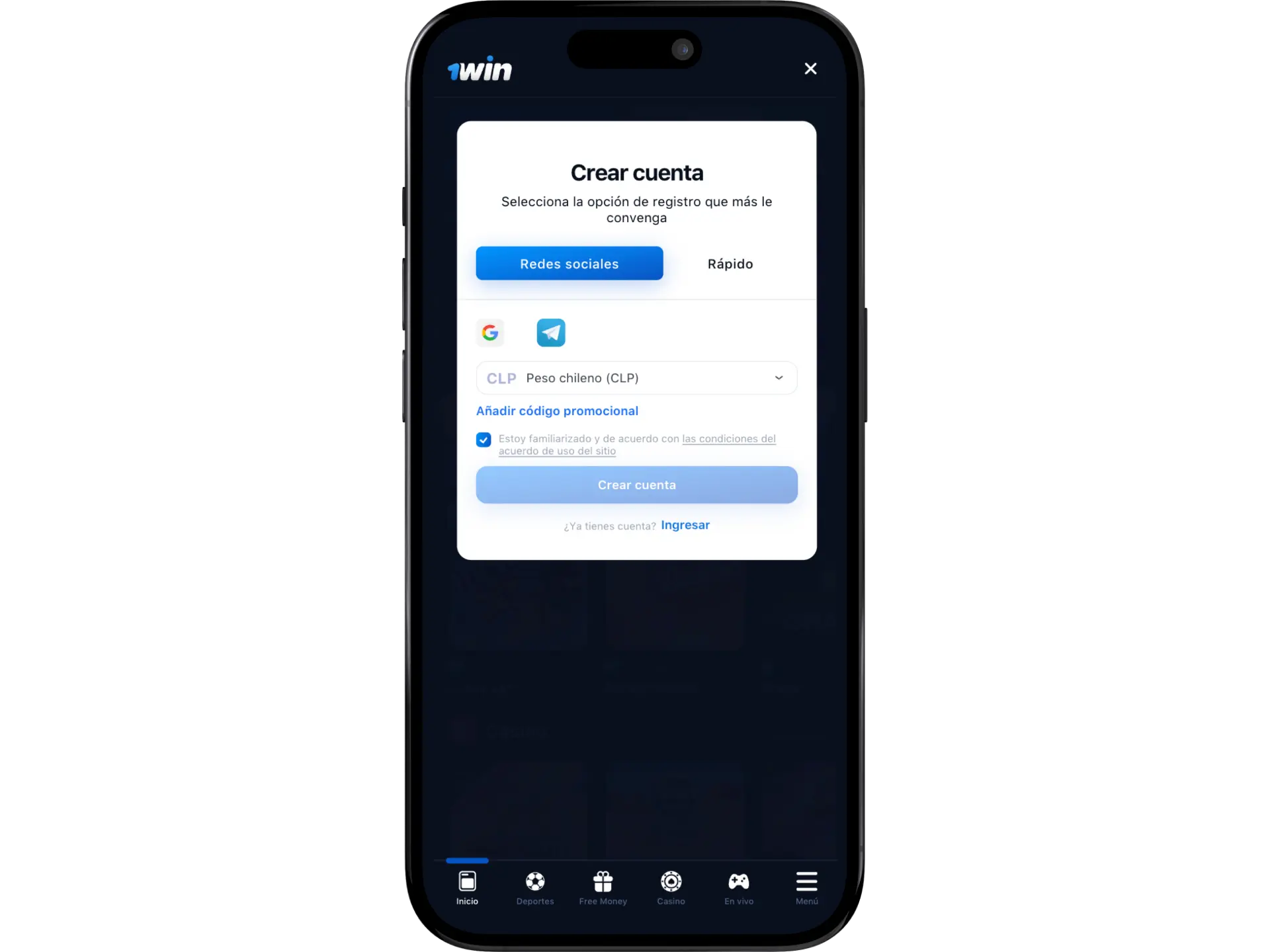
Task: Enable Redes sociales registration option
Action: (x=569, y=263)
